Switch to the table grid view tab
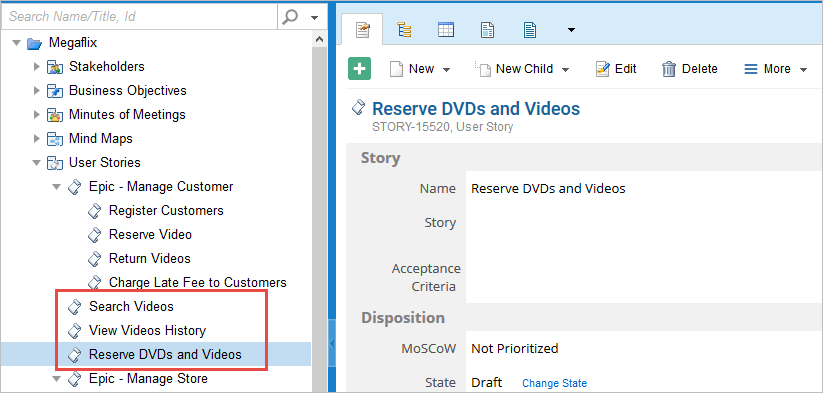The height and width of the screenshot is (393, 823). pyautogui.click(x=446, y=30)
